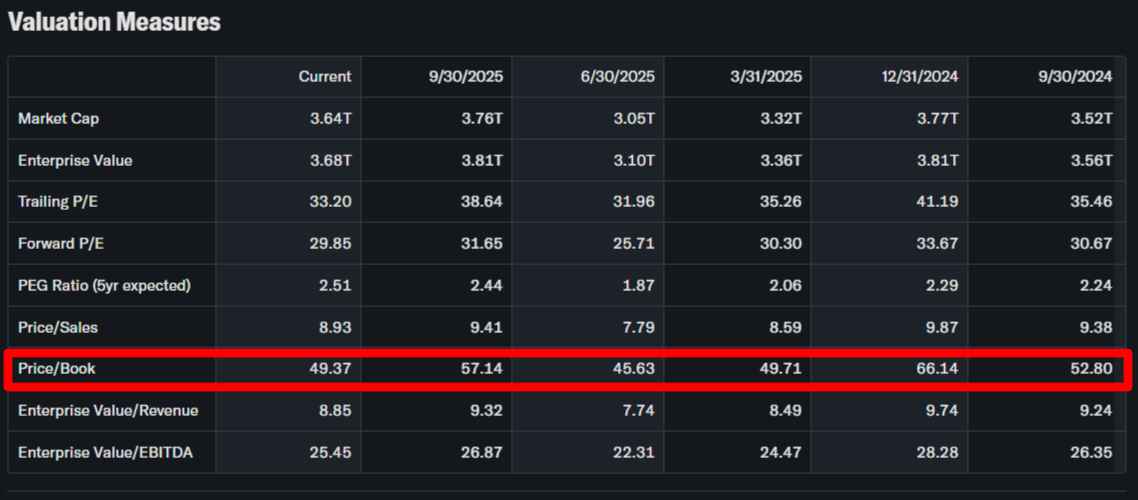Click Forward P/E value 25.71
This screenshot has height=500, width=1138.
tap(634, 244)
